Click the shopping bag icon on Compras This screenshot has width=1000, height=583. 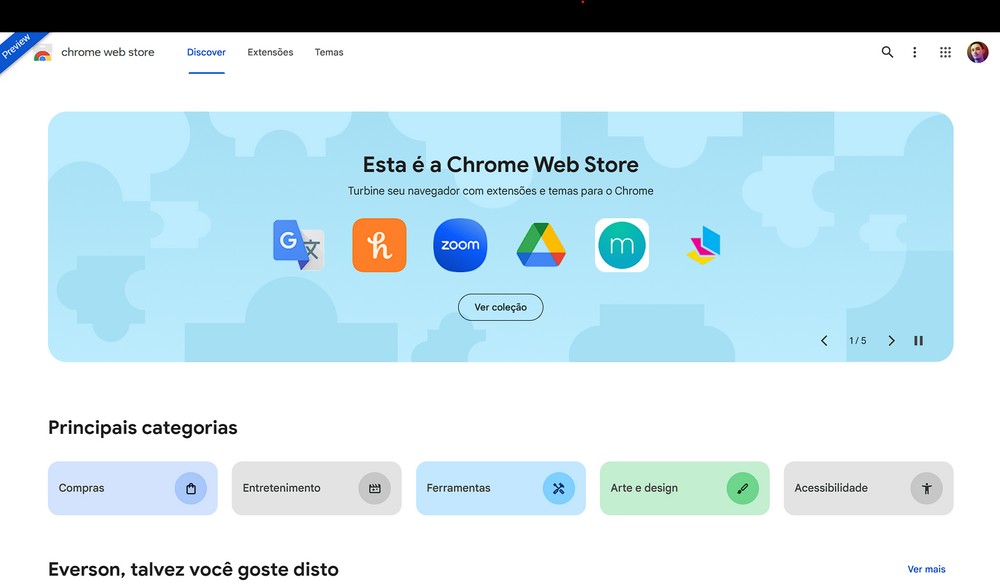click(191, 489)
